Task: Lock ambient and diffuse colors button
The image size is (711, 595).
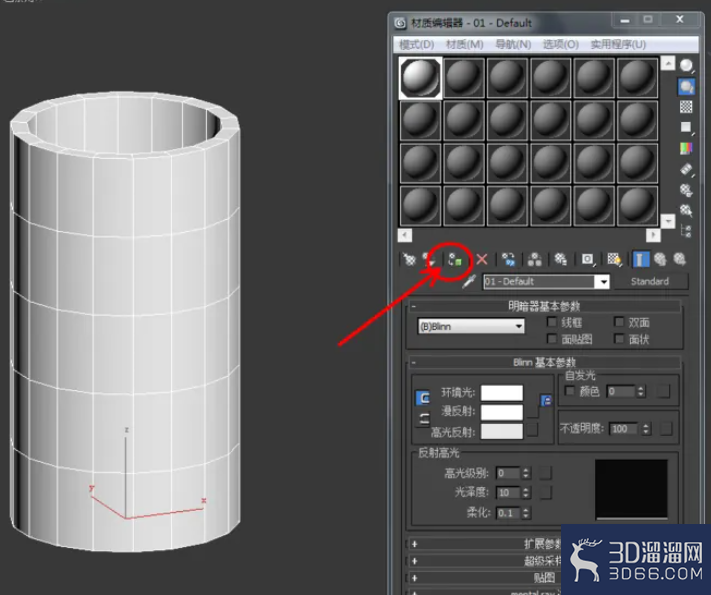Action: [x=423, y=398]
